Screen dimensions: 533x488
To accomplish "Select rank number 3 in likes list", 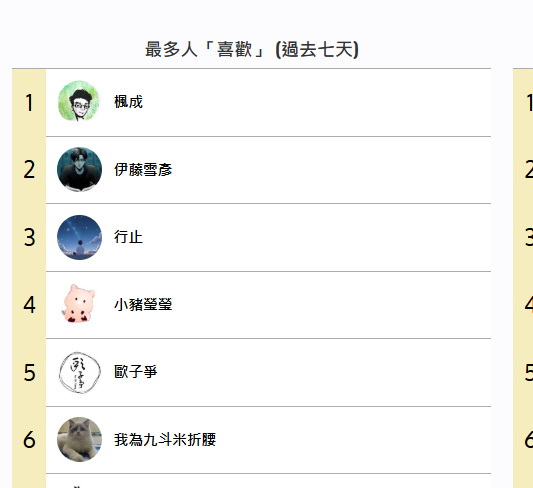I will pos(29,237).
